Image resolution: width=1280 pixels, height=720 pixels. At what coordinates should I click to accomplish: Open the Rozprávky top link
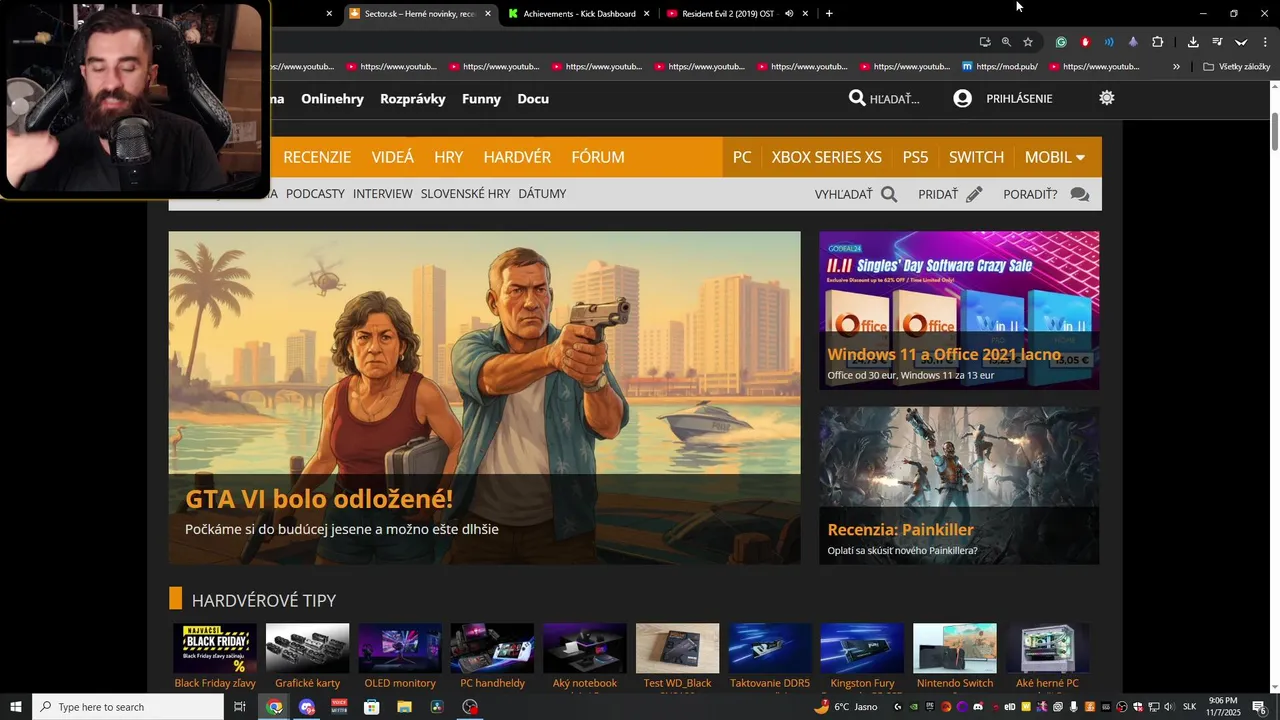tap(413, 99)
